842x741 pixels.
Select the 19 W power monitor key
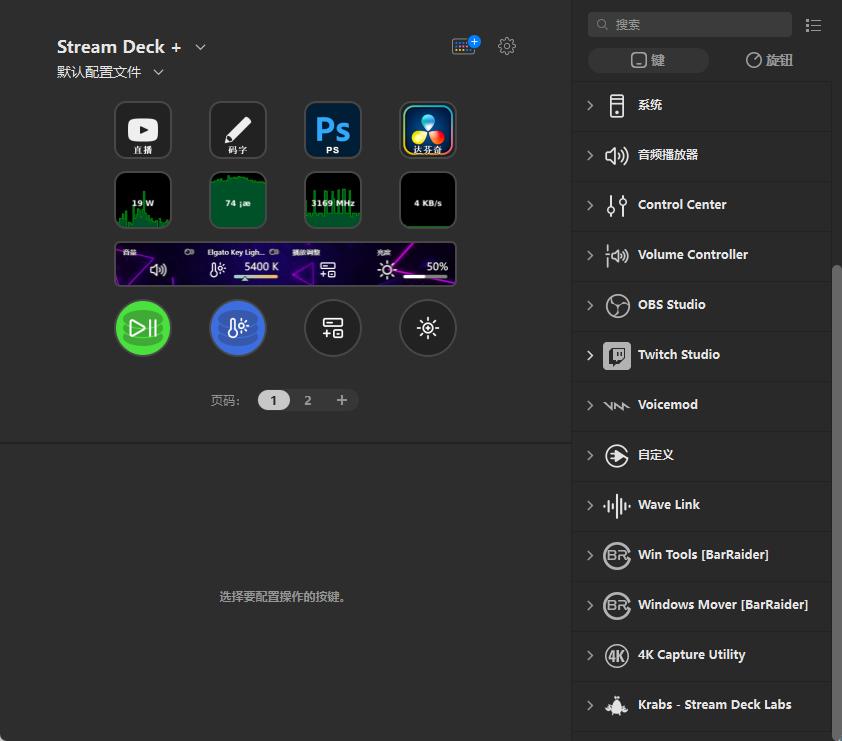click(143, 200)
